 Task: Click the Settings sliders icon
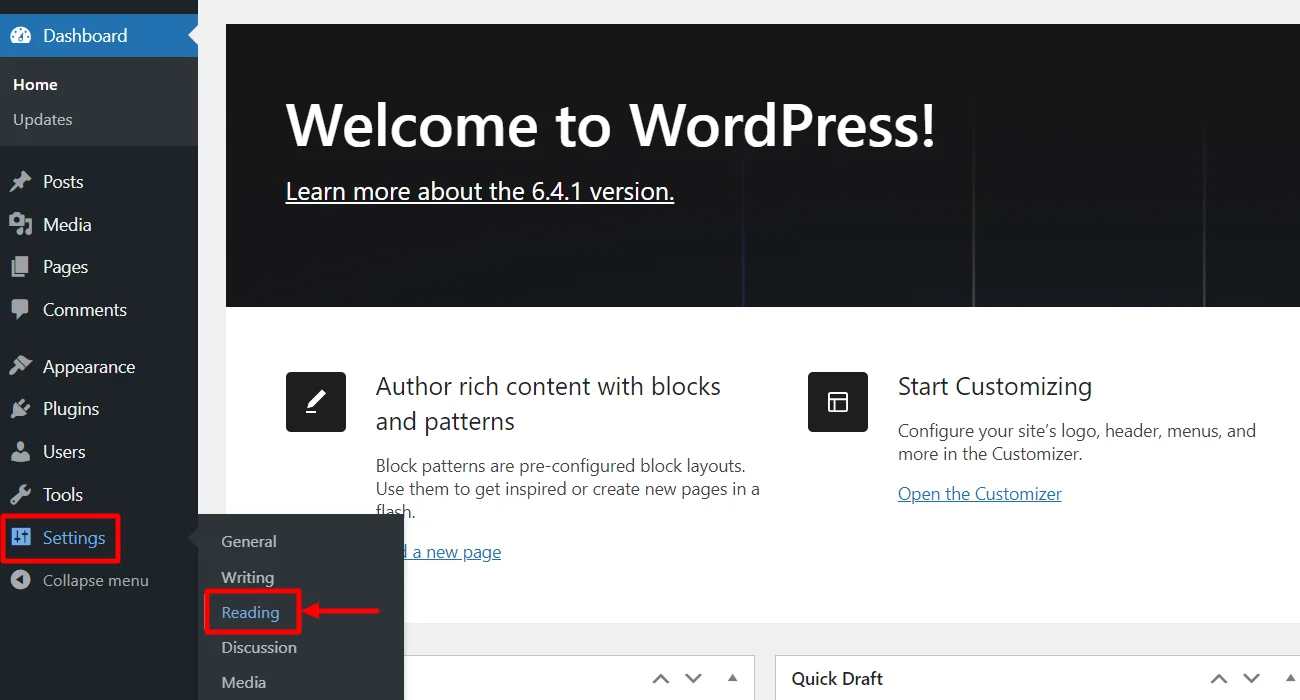click(x=21, y=538)
